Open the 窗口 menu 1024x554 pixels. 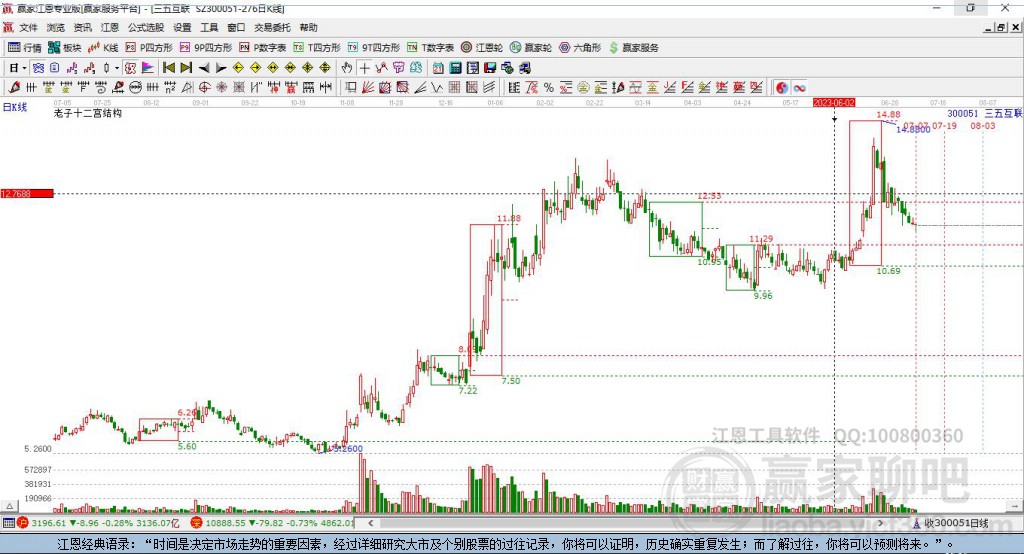pyautogui.click(x=236, y=27)
